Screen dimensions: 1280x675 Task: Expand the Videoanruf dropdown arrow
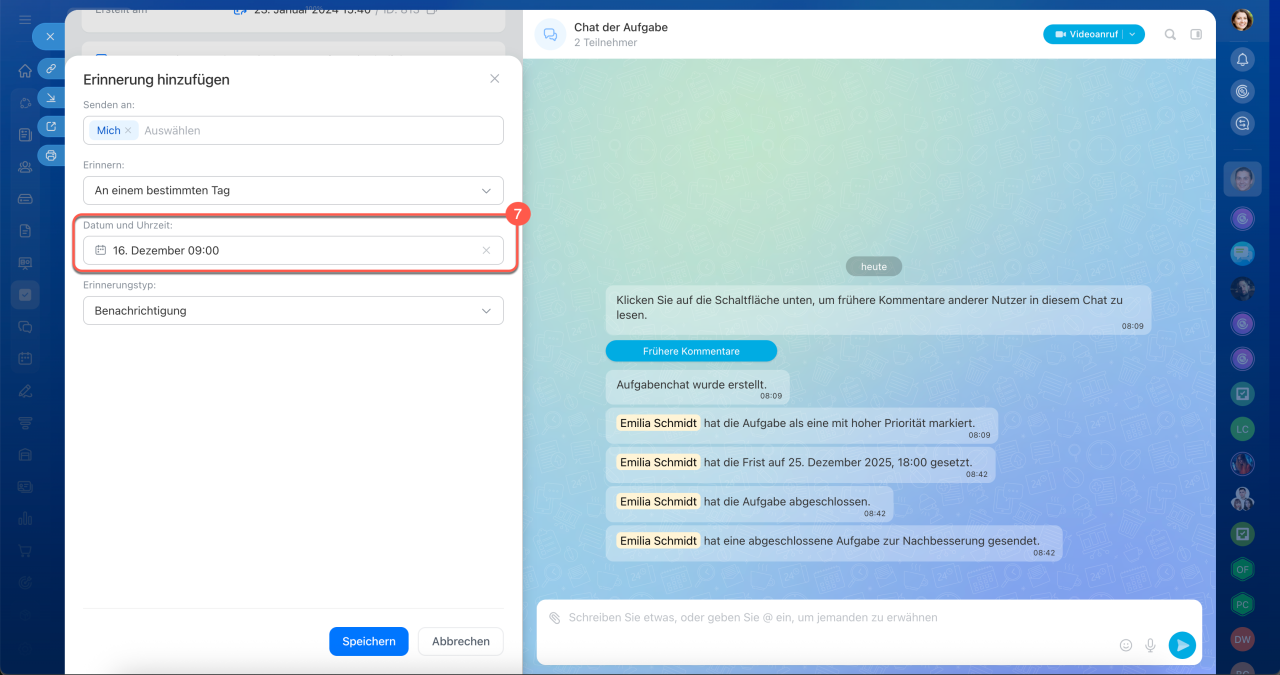click(1133, 34)
